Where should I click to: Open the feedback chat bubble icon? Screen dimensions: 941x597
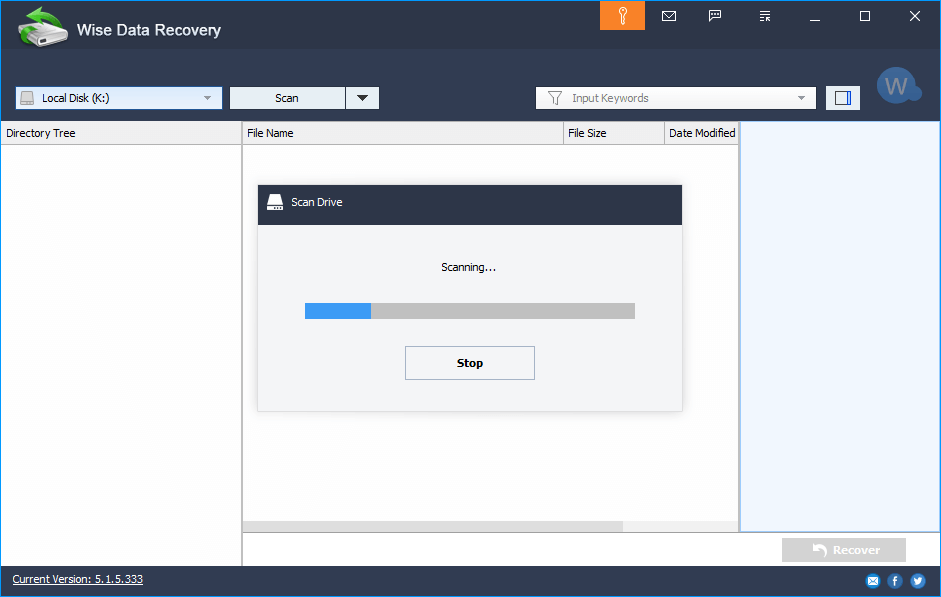coord(715,16)
